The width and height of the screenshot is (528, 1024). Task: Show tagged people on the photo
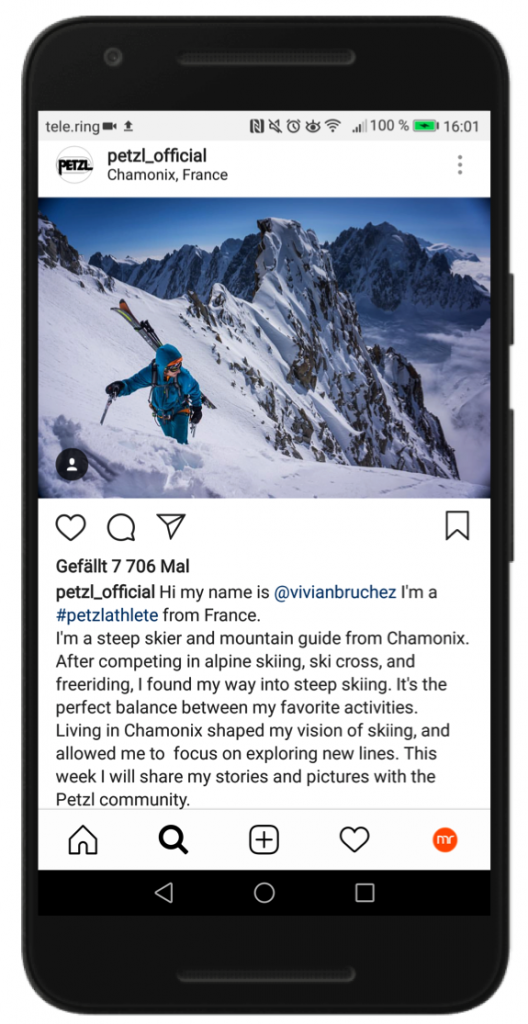pyautogui.click(x=72, y=464)
